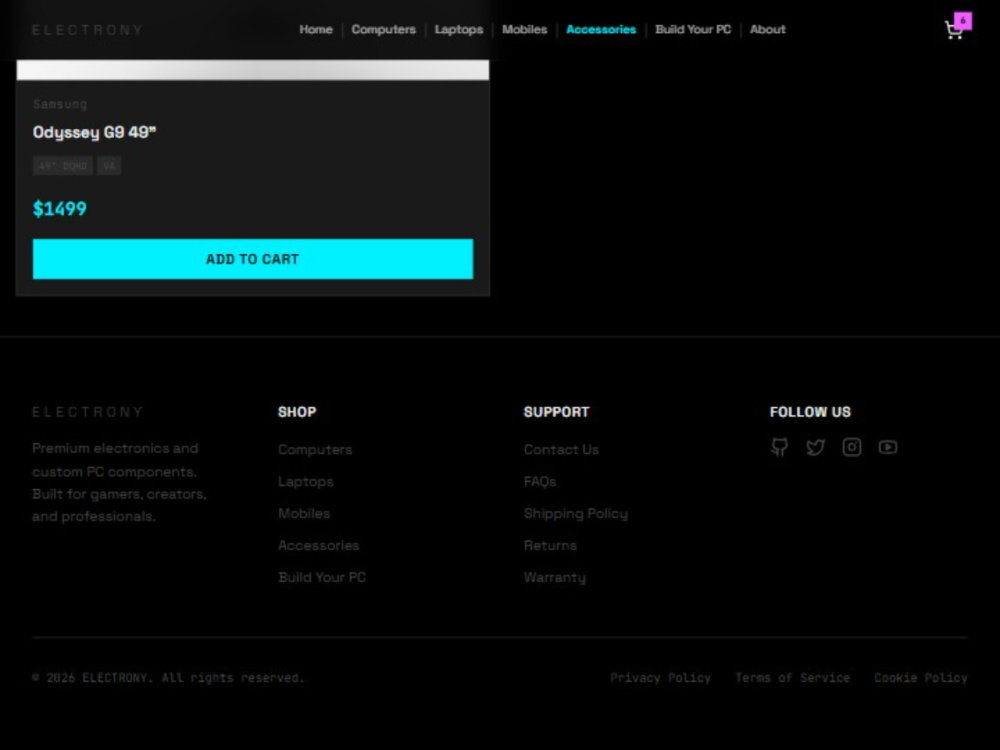1000x750 pixels.
Task: Open the Instagram social icon
Action: pos(851,447)
